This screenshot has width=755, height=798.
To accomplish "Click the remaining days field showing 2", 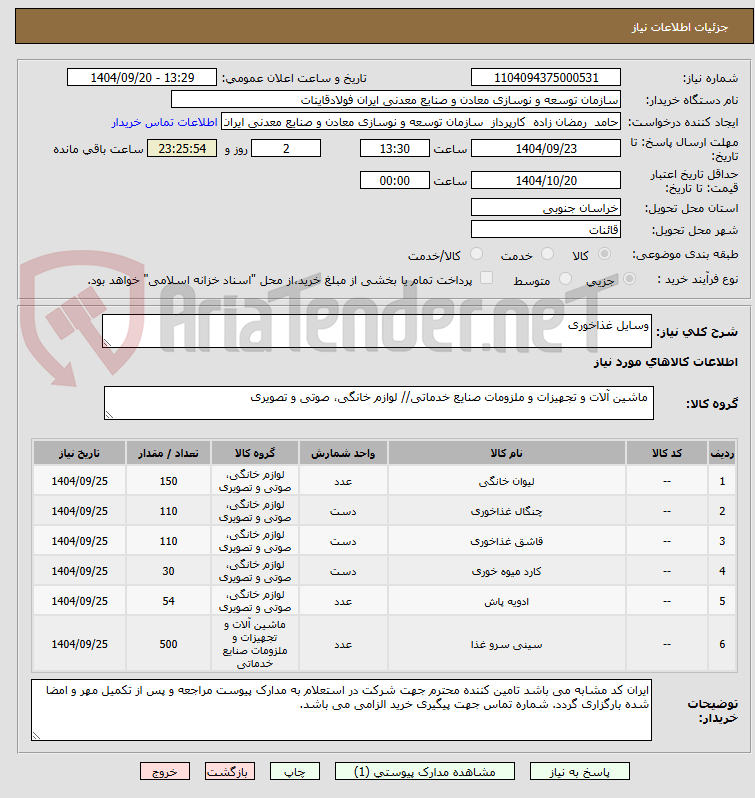I will (x=286, y=149).
